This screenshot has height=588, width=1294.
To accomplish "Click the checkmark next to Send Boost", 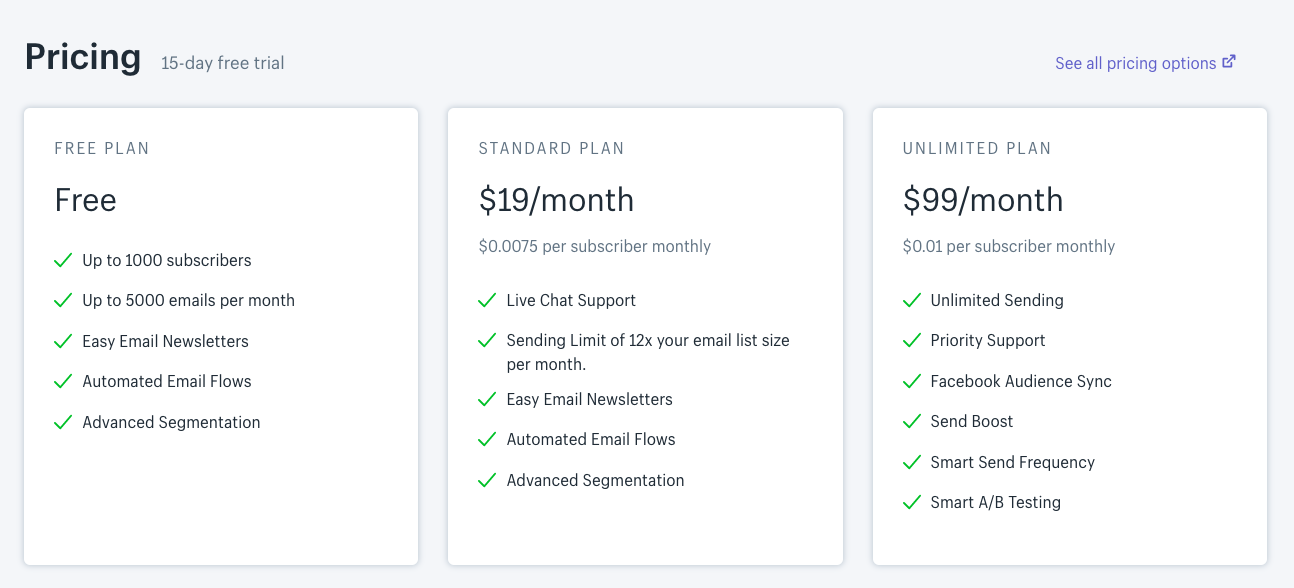I will tap(911, 421).
